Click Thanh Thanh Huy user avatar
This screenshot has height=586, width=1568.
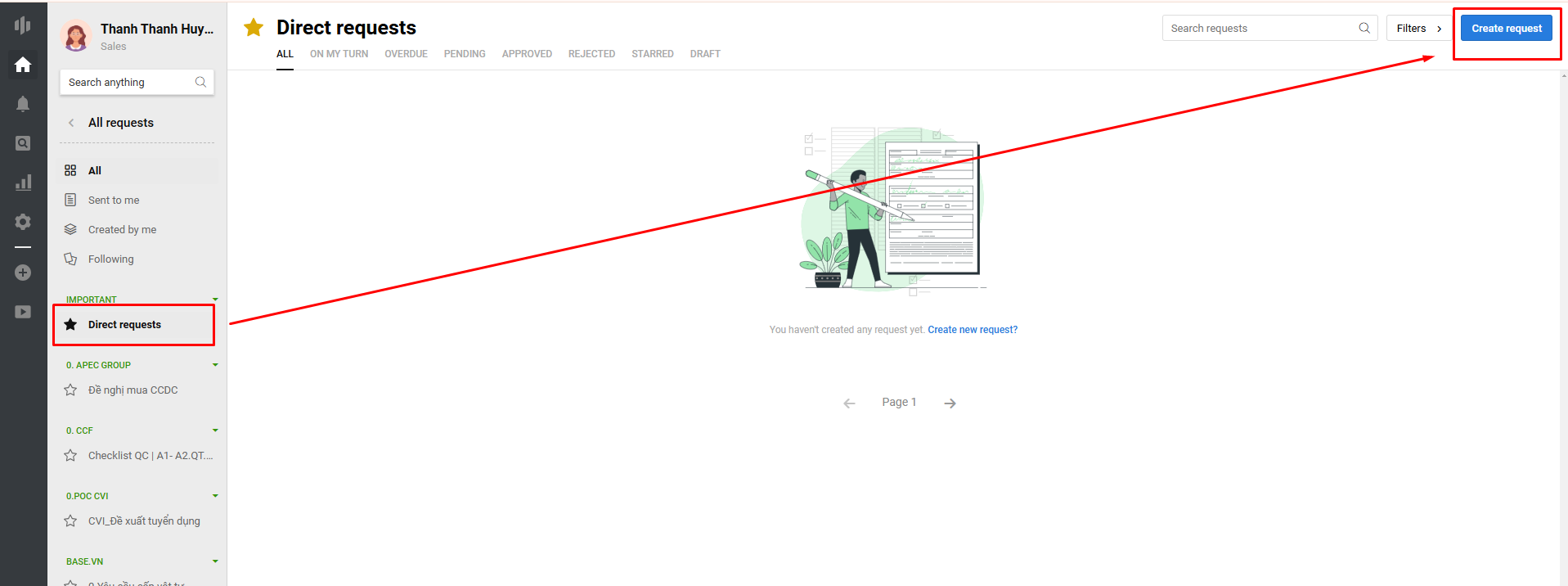point(76,35)
